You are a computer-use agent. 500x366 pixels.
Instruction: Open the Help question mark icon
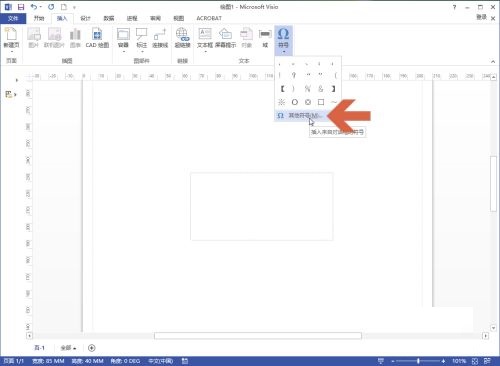454,7
